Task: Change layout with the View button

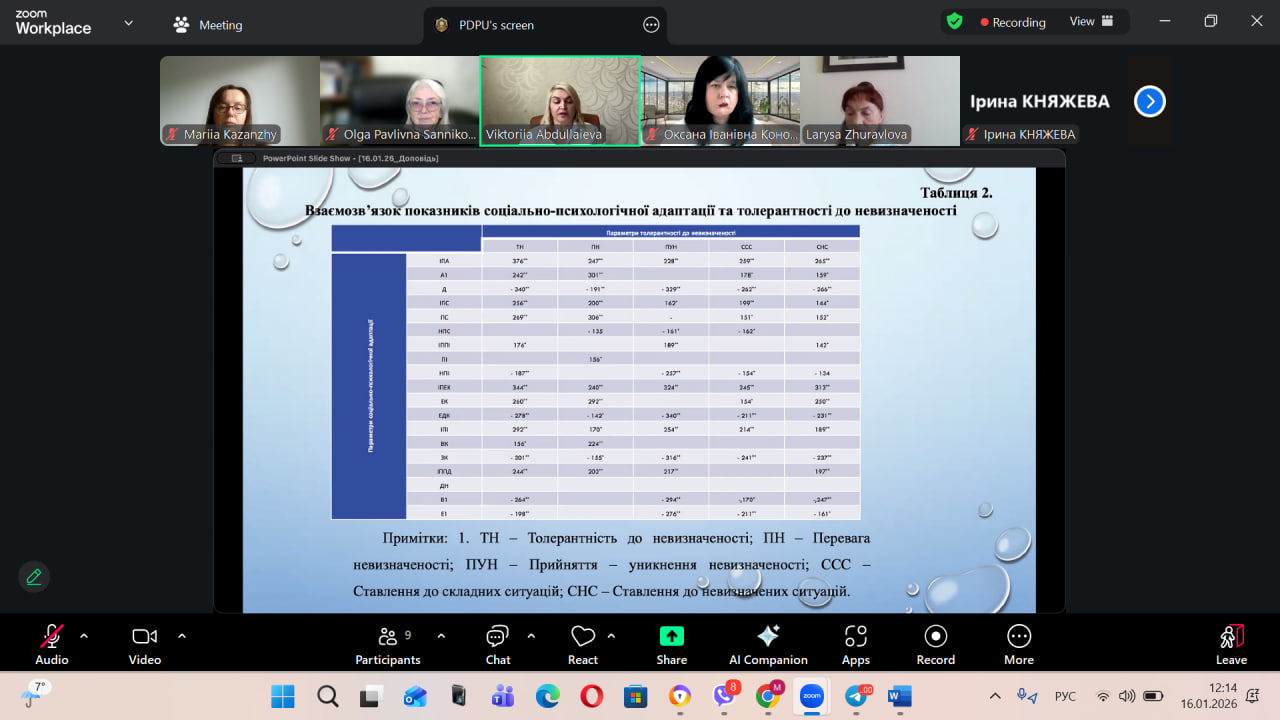Action: tap(1091, 21)
